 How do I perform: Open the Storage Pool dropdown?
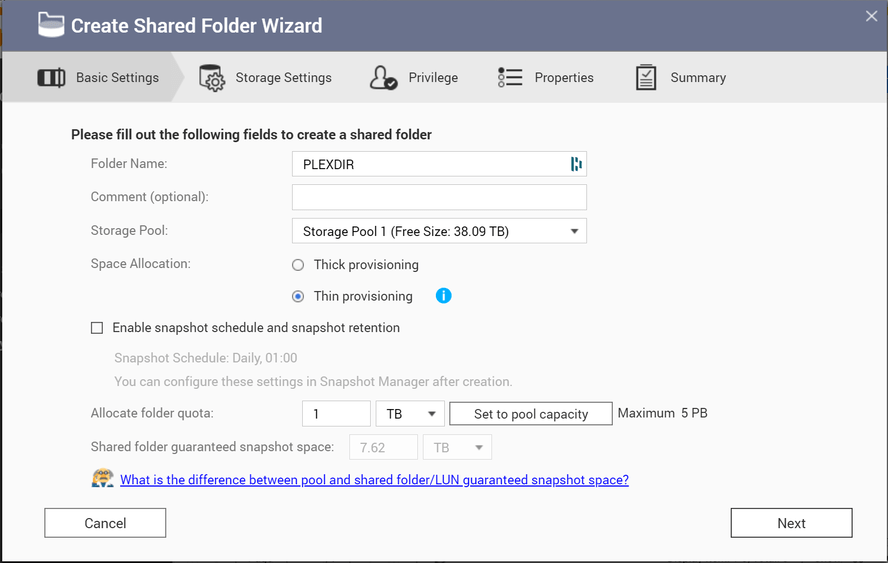pos(439,231)
